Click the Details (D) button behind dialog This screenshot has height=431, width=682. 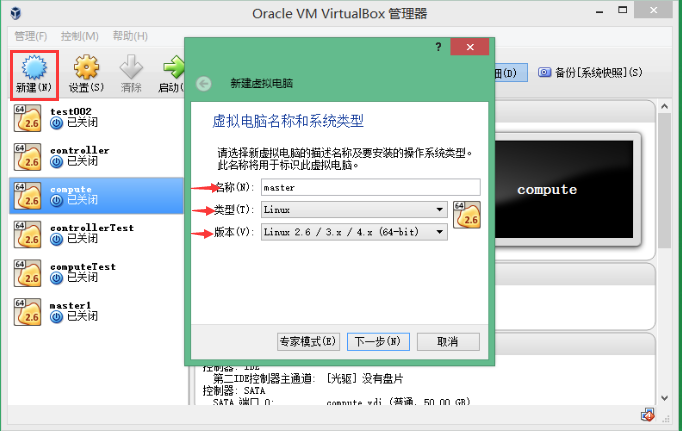tap(511, 73)
